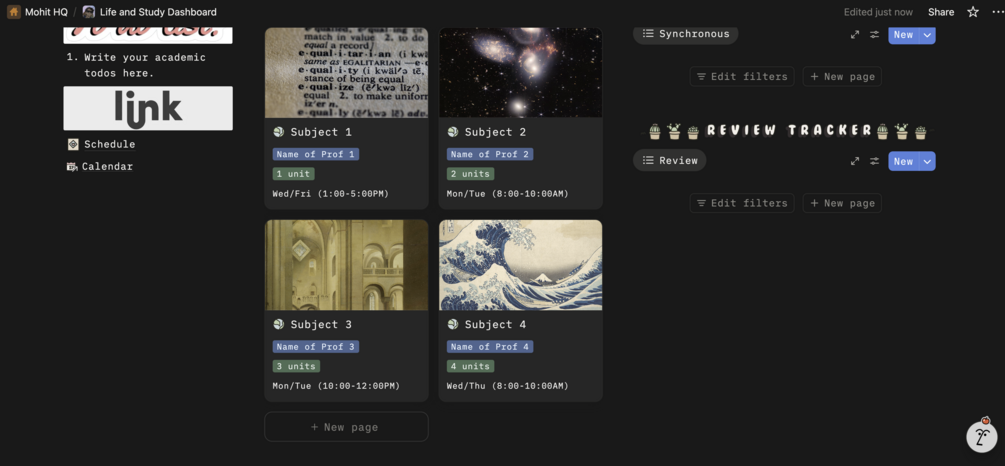
Task: Add New page below subject gallery
Action: click(x=346, y=427)
